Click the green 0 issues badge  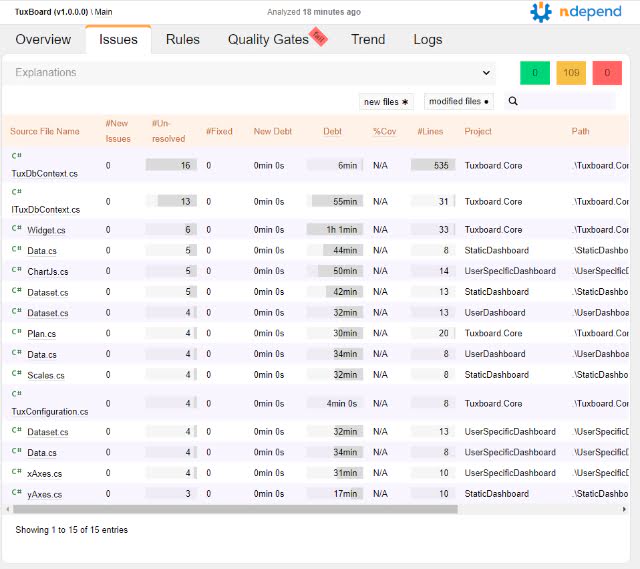tap(535, 73)
